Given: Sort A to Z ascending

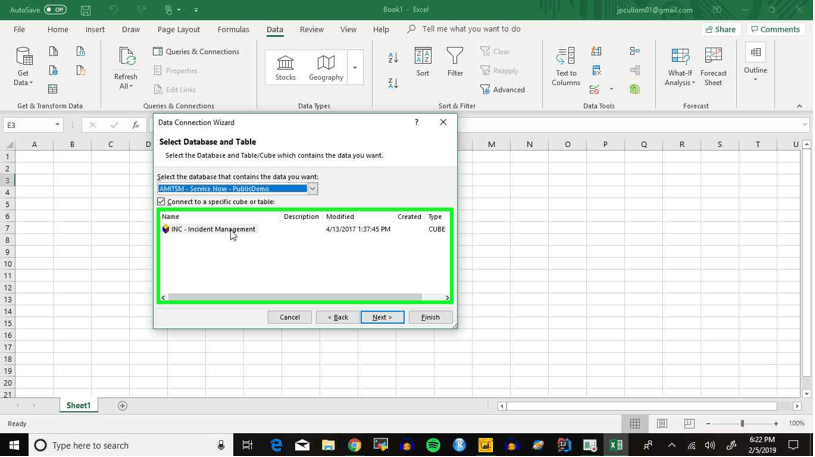Looking at the screenshot, I should 393,58.
